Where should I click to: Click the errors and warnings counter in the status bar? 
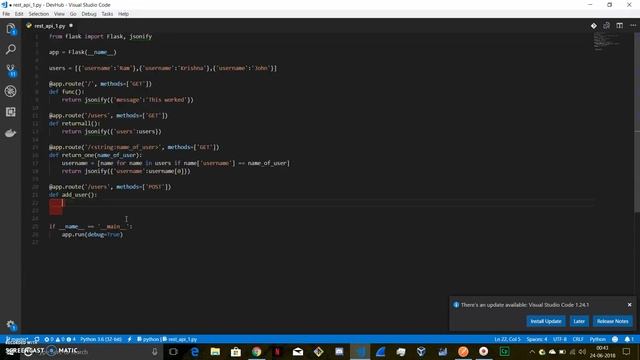pyautogui.click(x=60, y=339)
